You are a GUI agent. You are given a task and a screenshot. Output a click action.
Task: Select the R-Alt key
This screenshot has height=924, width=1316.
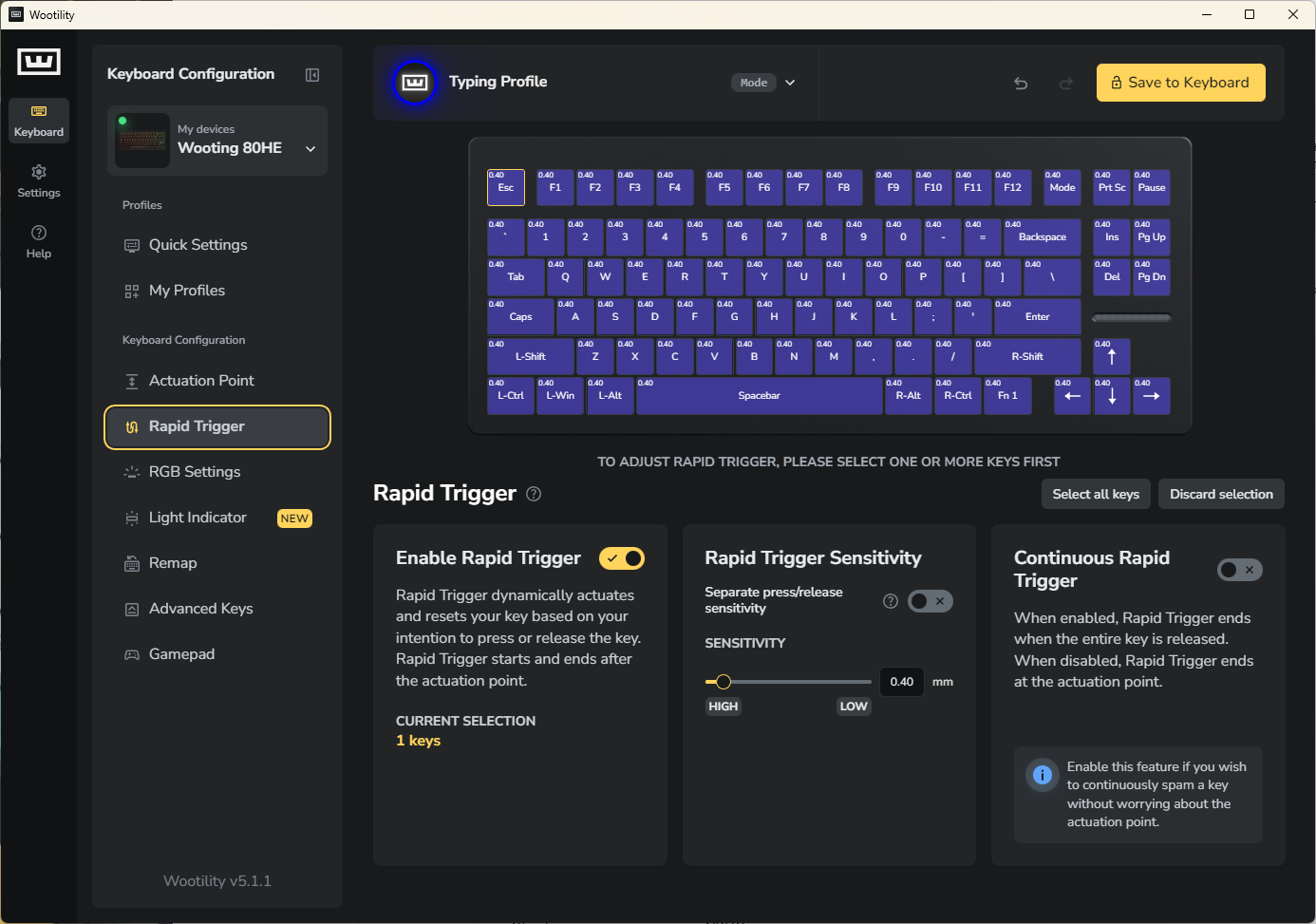click(x=909, y=396)
